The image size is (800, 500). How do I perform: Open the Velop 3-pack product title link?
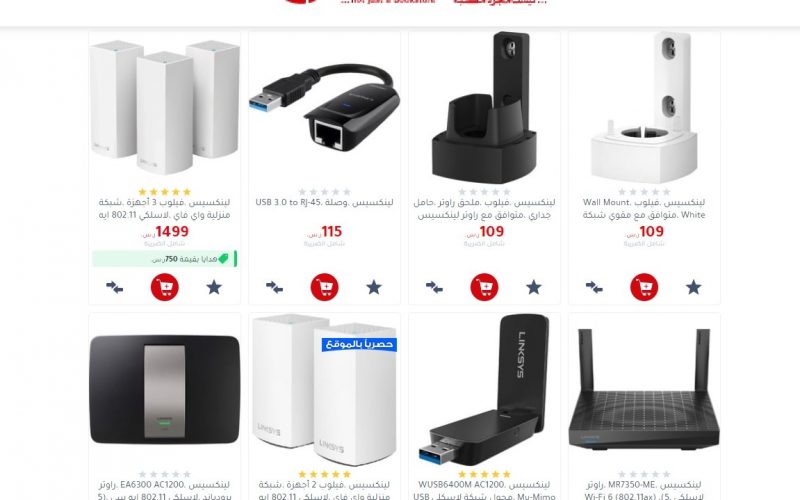coord(164,209)
